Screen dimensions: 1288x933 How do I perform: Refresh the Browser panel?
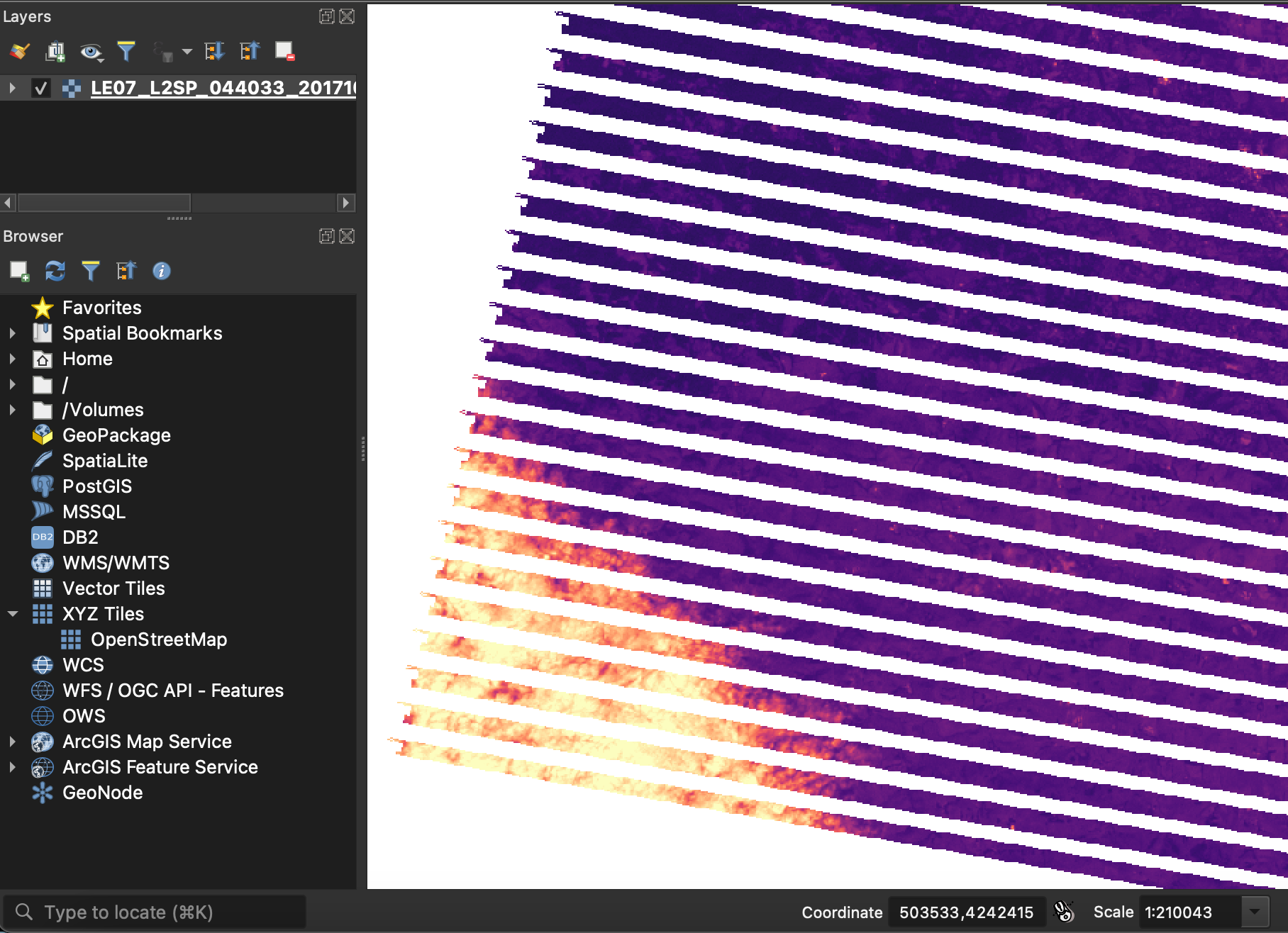pos(55,271)
